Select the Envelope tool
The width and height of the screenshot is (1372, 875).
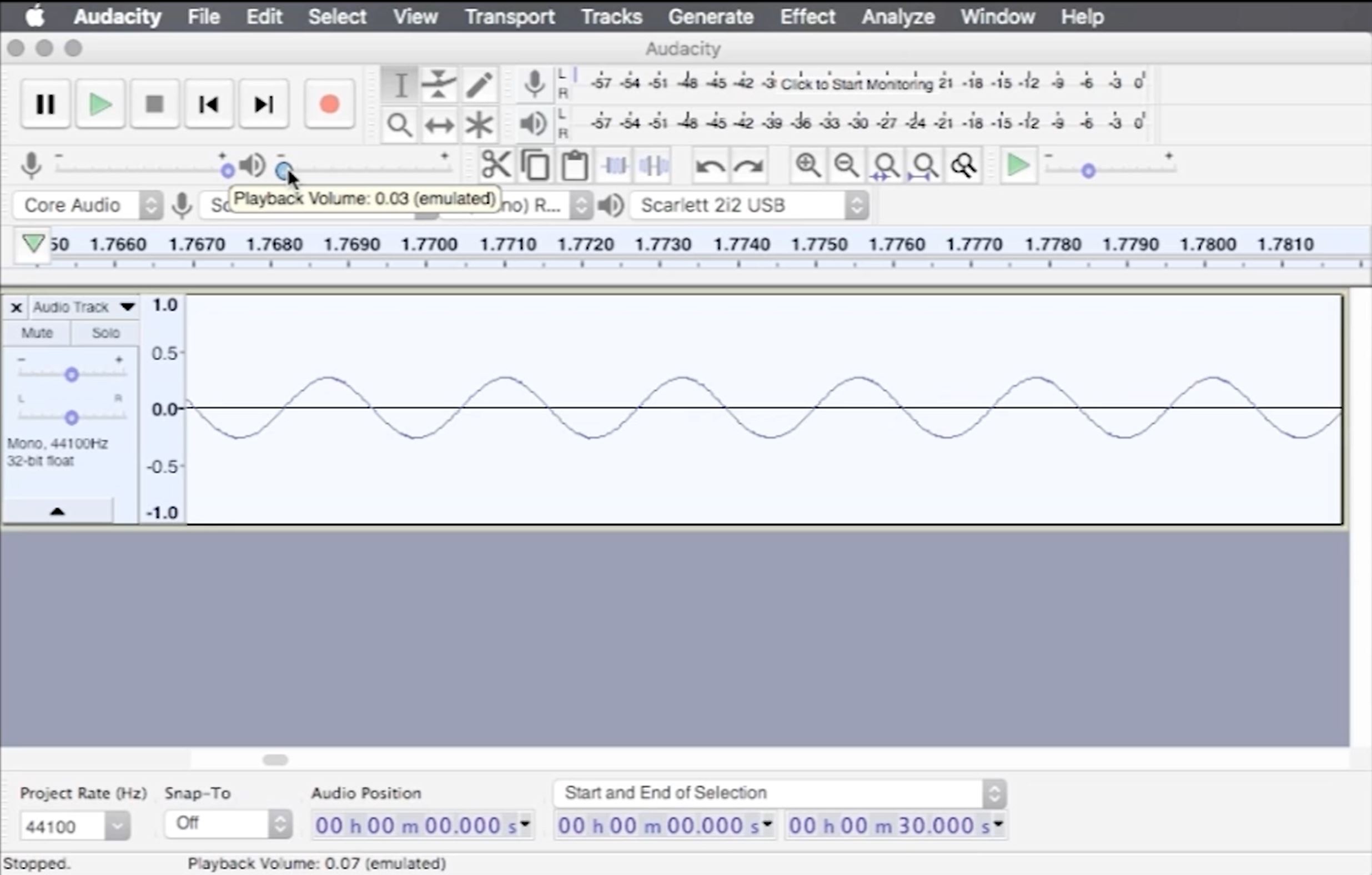tap(438, 85)
